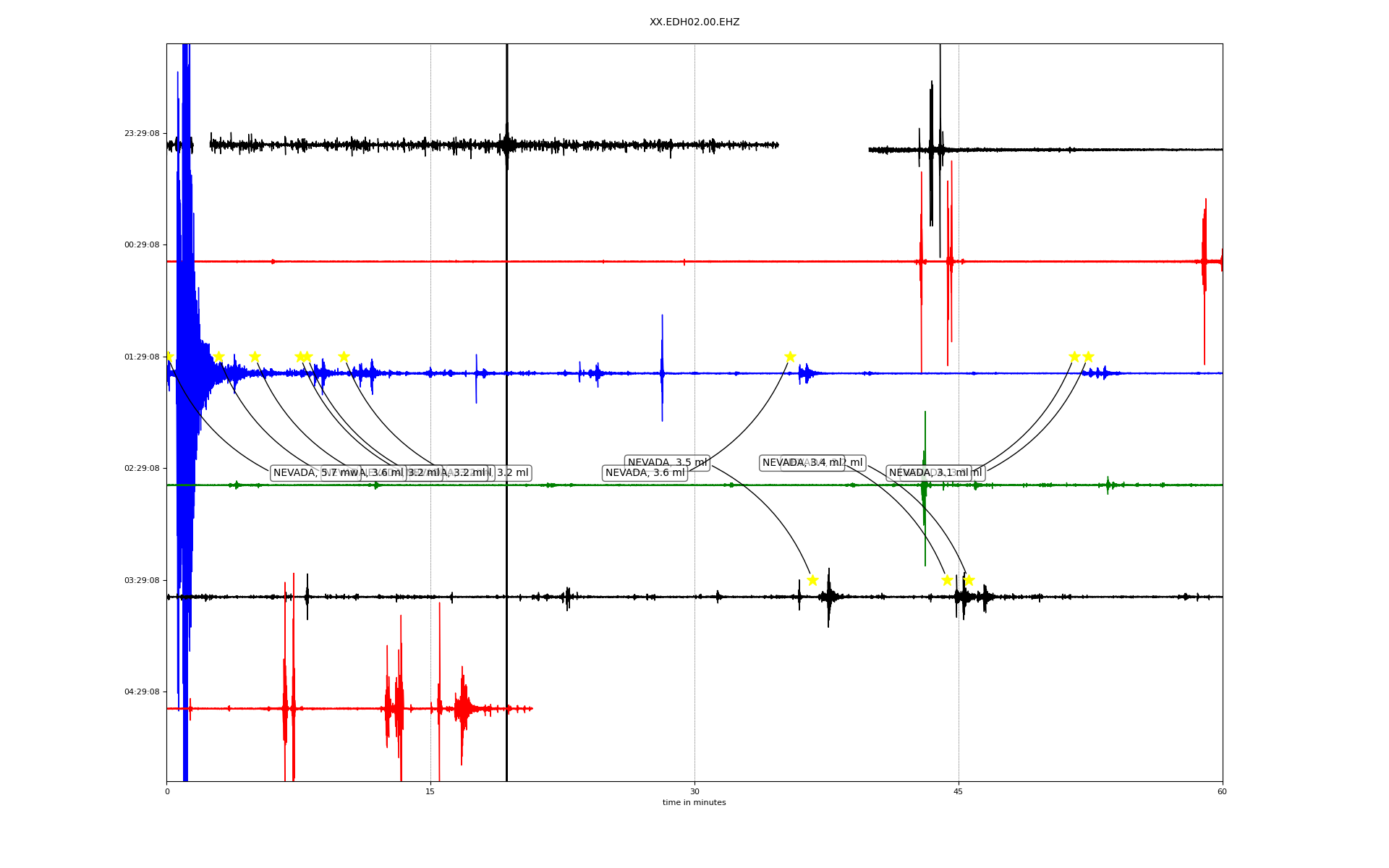Screen dimensions: 1389x868
Task: Click the rightmost yellow star on the blue trace
Action: click(x=1088, y=357)
